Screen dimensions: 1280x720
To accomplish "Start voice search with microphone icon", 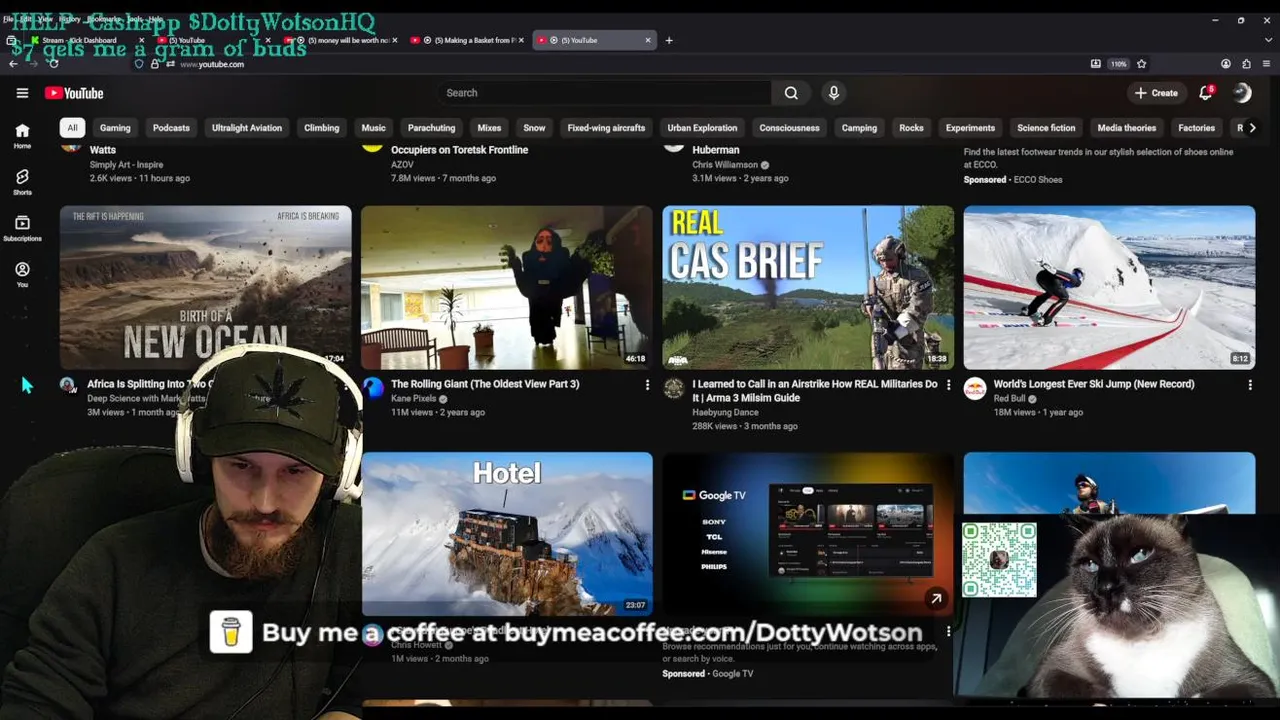I will click(x=834, y=93).
